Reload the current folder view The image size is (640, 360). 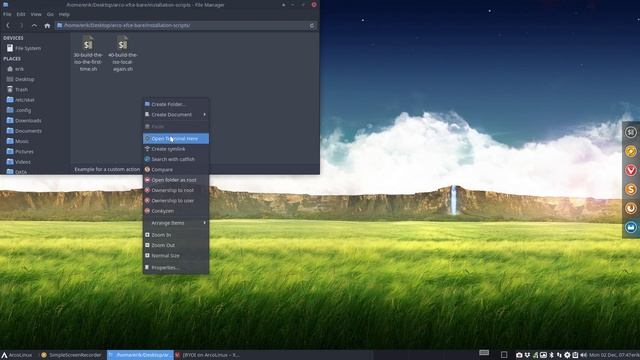tap(312, 25)
